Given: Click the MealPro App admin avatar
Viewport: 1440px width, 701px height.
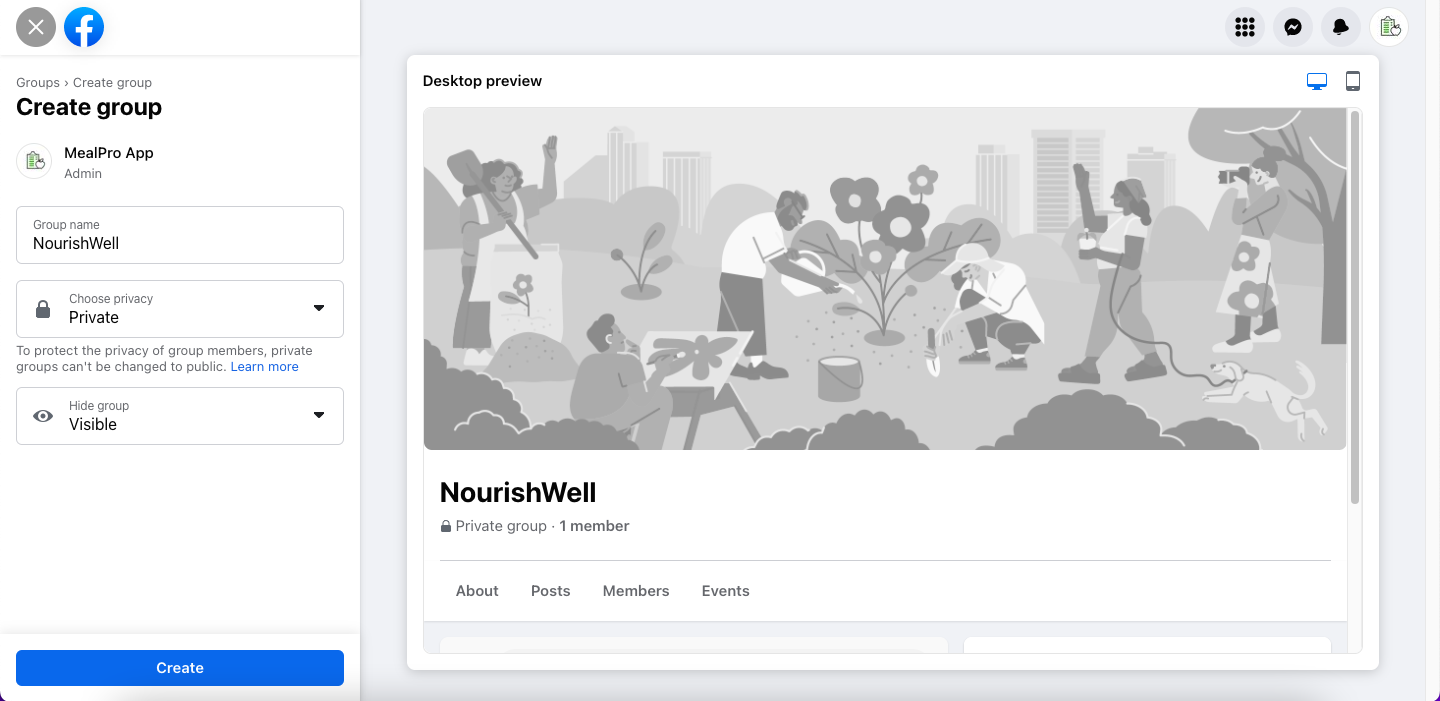Looking at the screenshot, I should [x=34, y=161].
